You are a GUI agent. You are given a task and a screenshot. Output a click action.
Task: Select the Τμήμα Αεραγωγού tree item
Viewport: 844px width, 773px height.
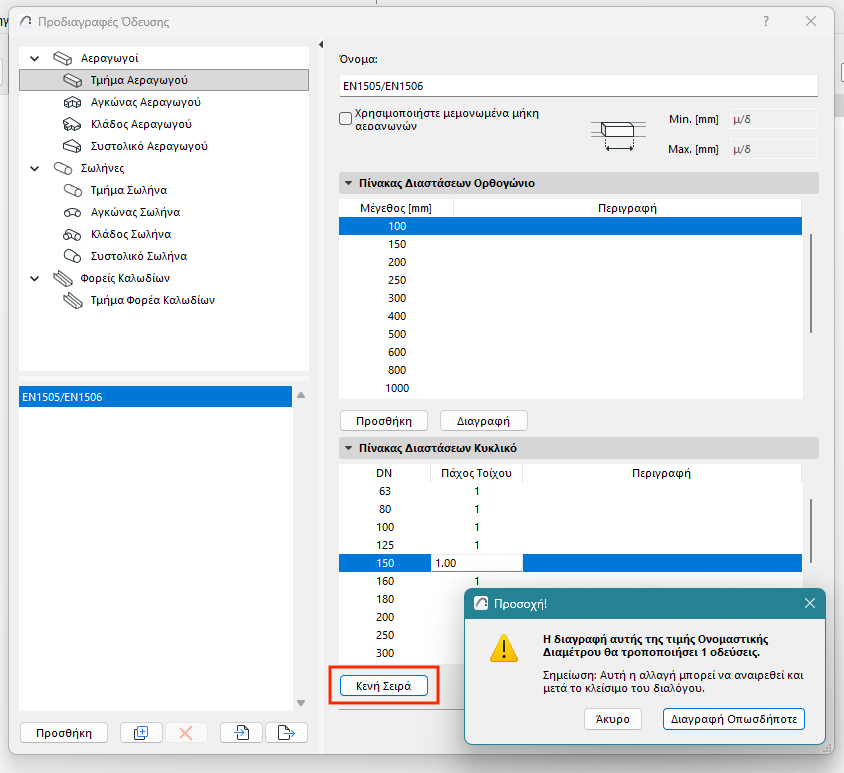[164, 80]
